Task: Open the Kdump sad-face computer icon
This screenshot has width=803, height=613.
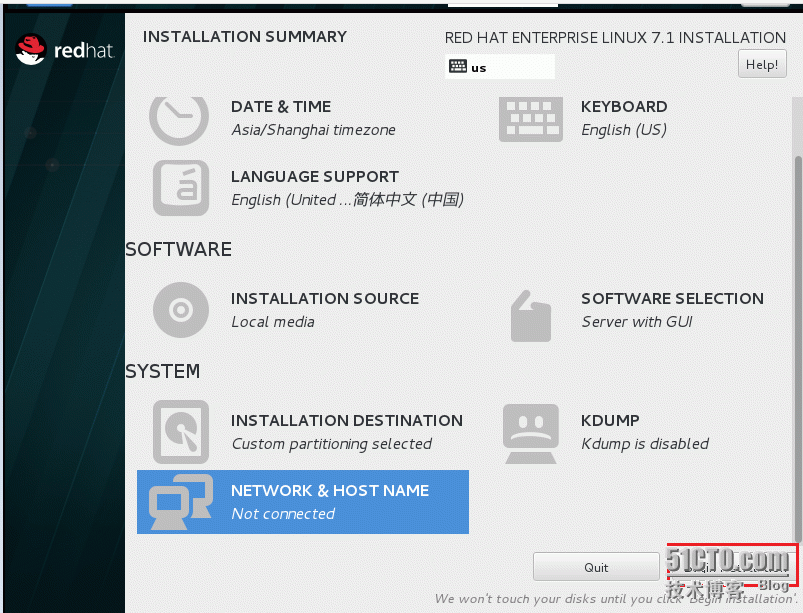Action: point(531,434)
